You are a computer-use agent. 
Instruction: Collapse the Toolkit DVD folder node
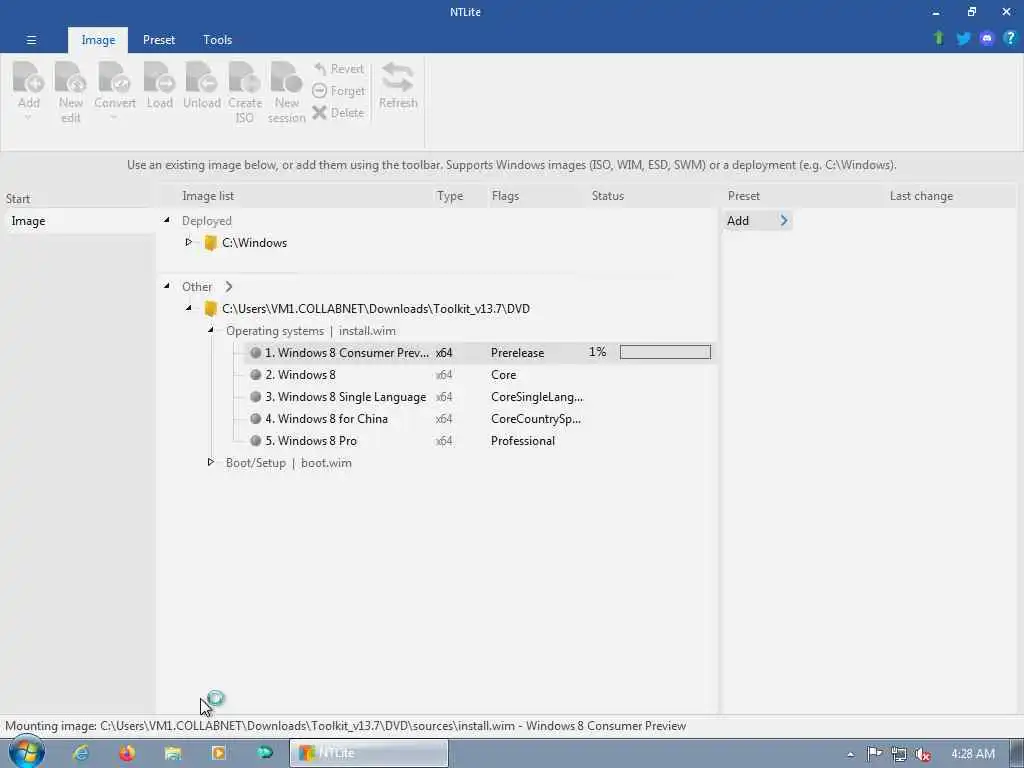click(188, 308)
